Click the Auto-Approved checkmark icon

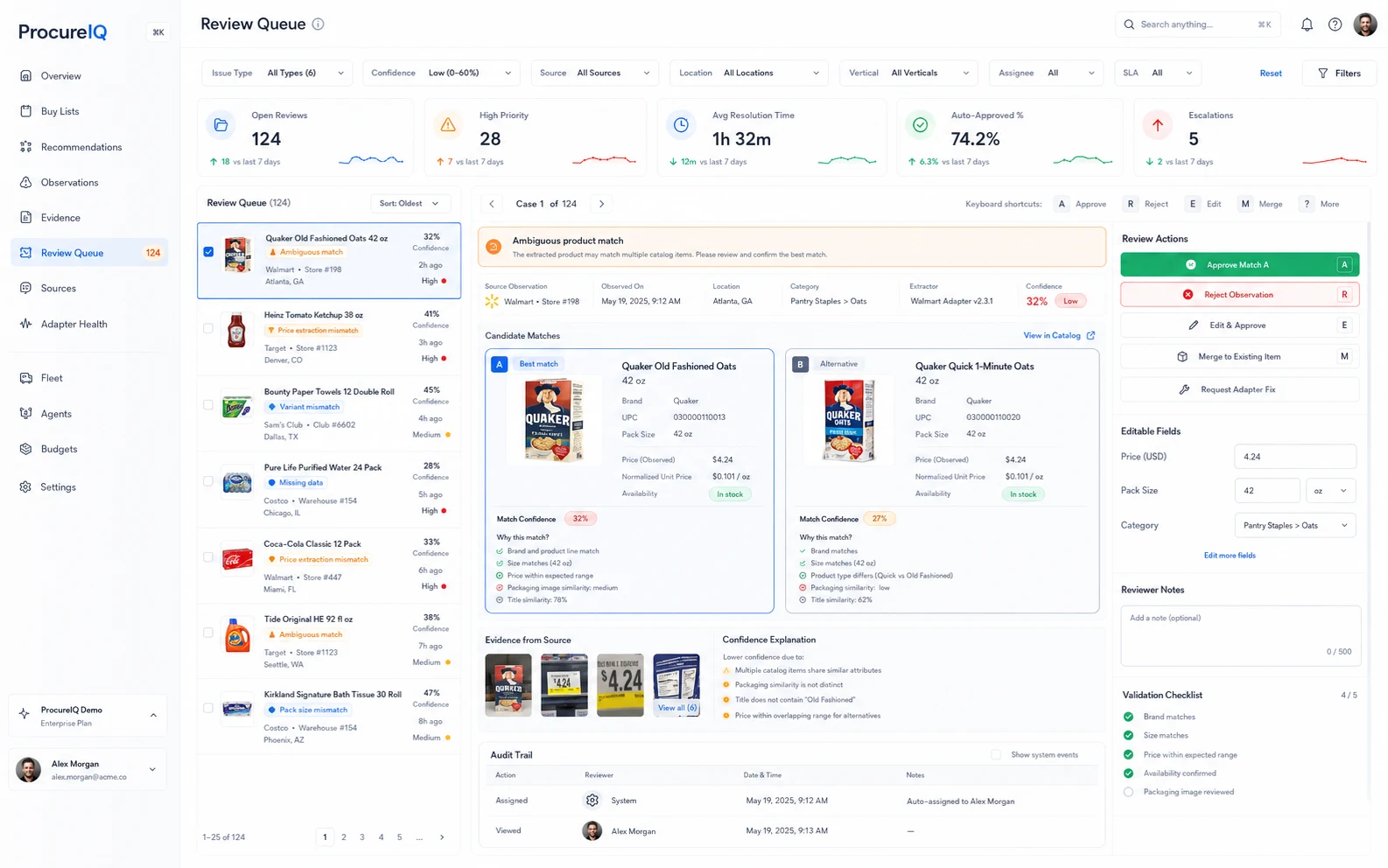[920, 125]
